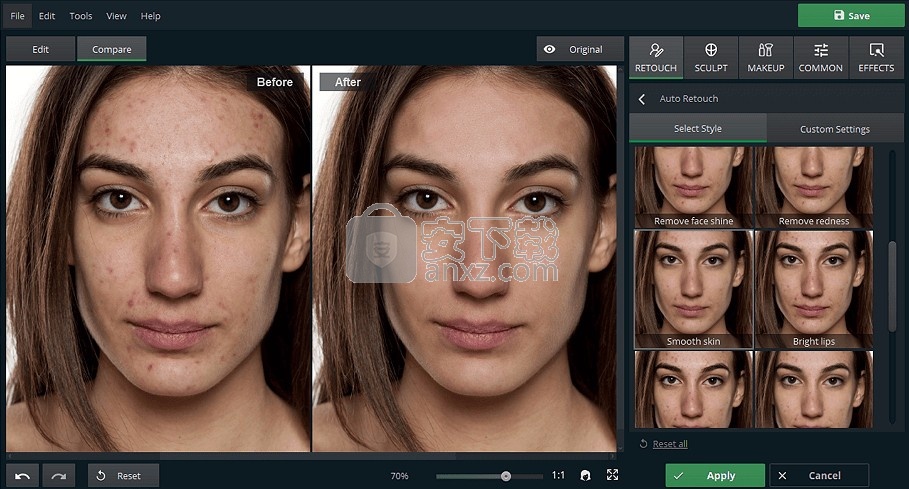909x489 pixels.
Task: Select the unlabeled style thumbnail below Bright lips
Action: (814, 389)
